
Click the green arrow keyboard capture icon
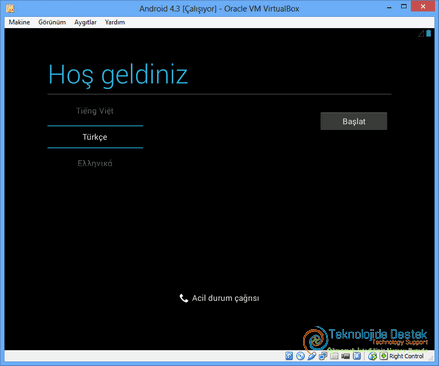click(x=384, y=356)
